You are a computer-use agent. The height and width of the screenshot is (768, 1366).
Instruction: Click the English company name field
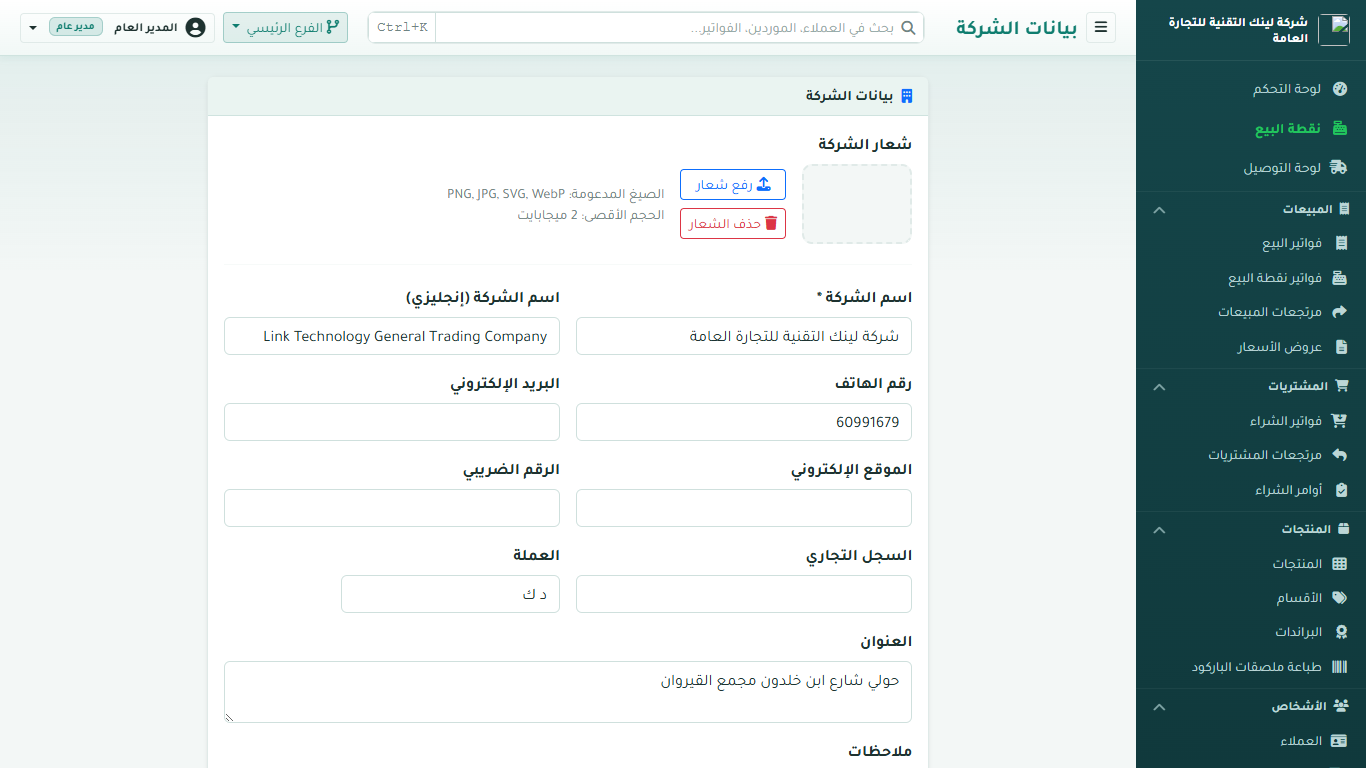pos(392,336)
